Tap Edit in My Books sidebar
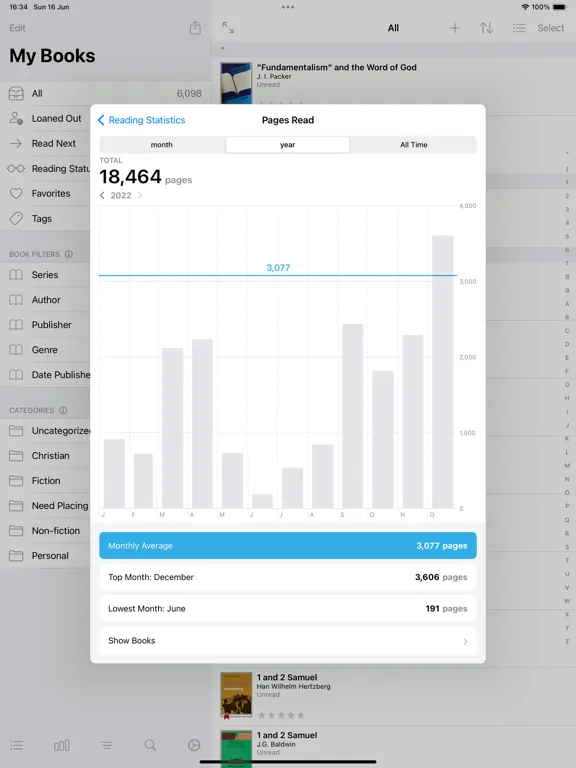The width and height of the screenshot is (576, 768). 17,28
